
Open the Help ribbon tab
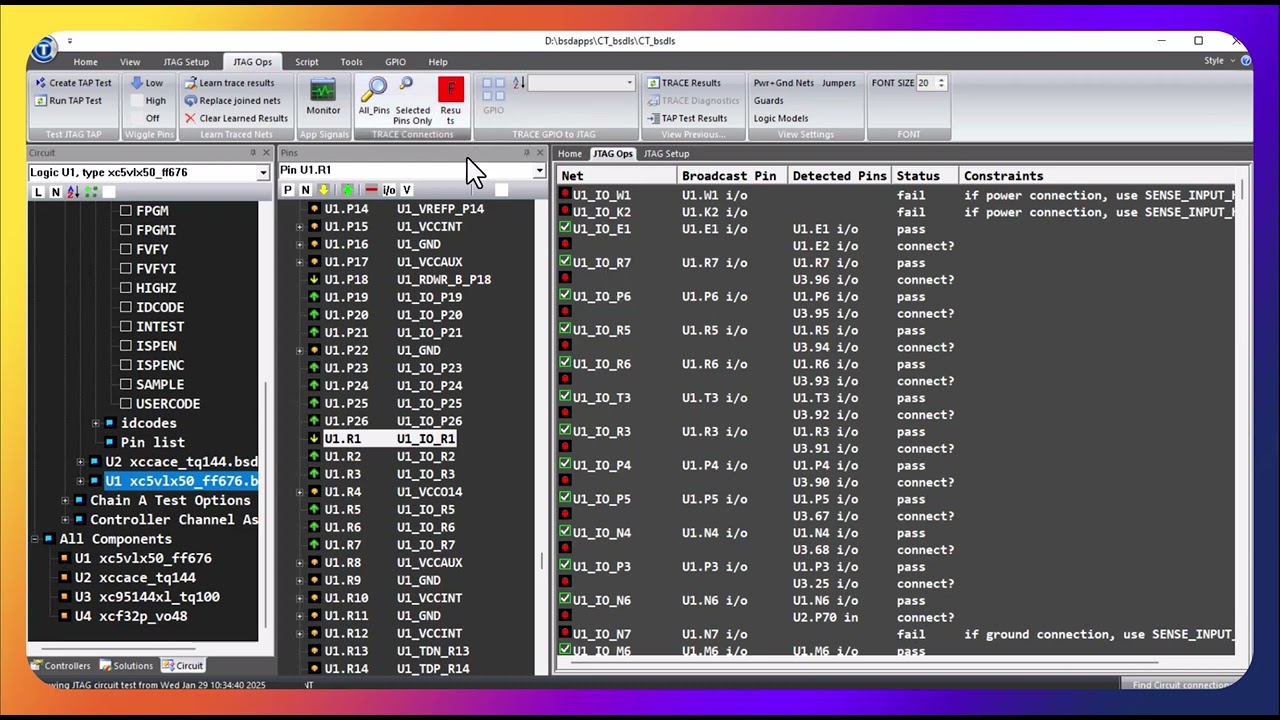[x=438, y=62]
